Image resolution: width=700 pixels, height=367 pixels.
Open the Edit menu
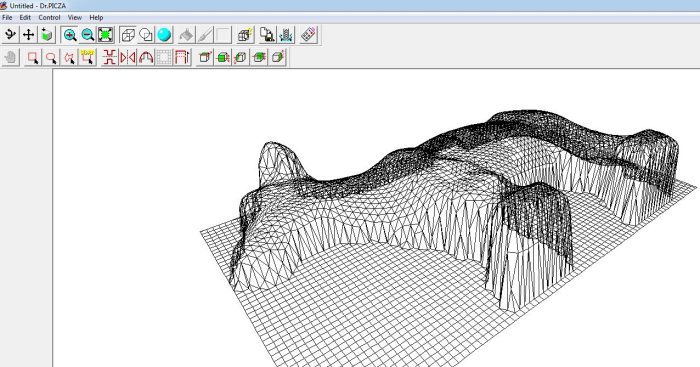25,17
